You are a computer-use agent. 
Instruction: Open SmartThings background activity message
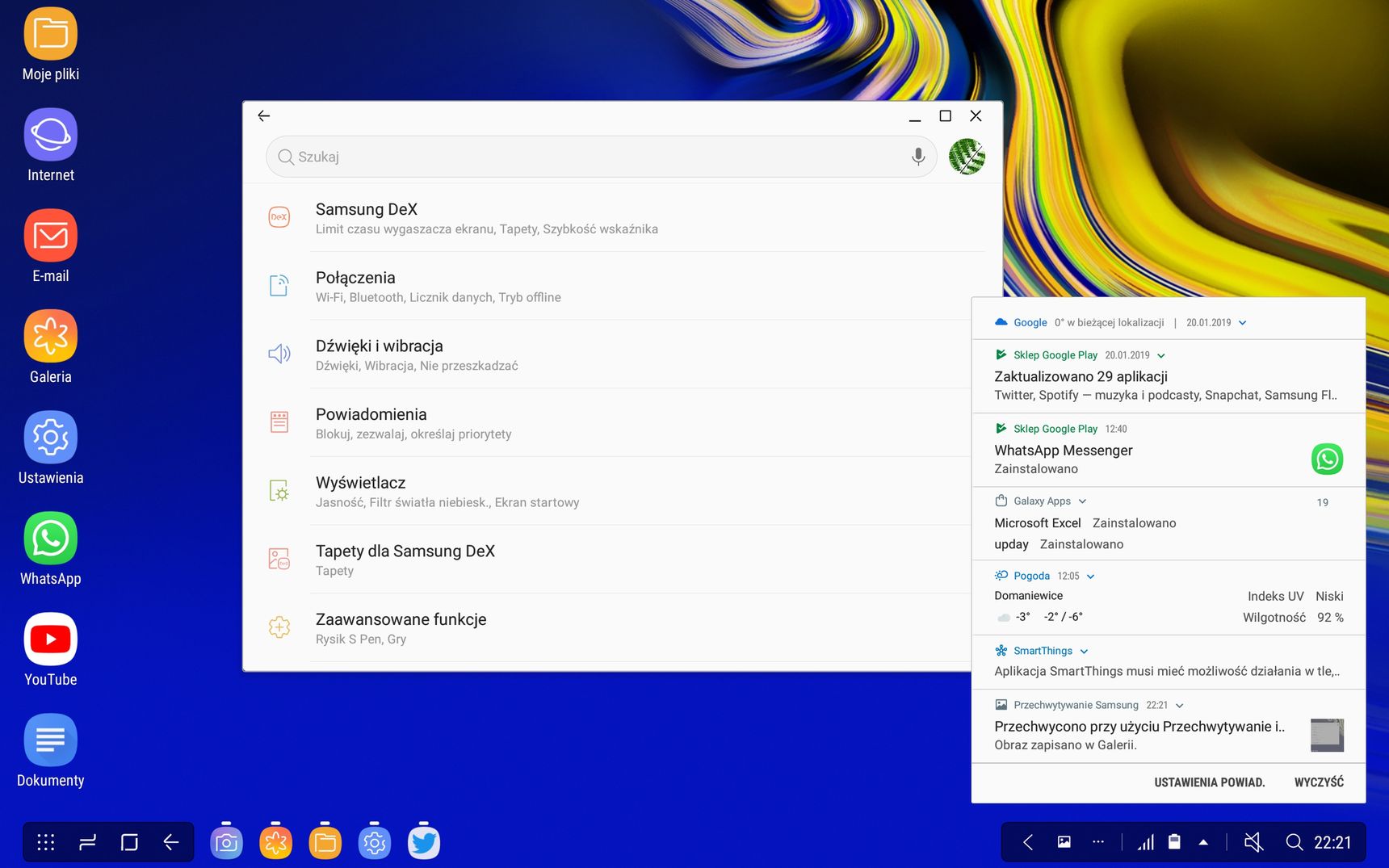pos(1167,672)
